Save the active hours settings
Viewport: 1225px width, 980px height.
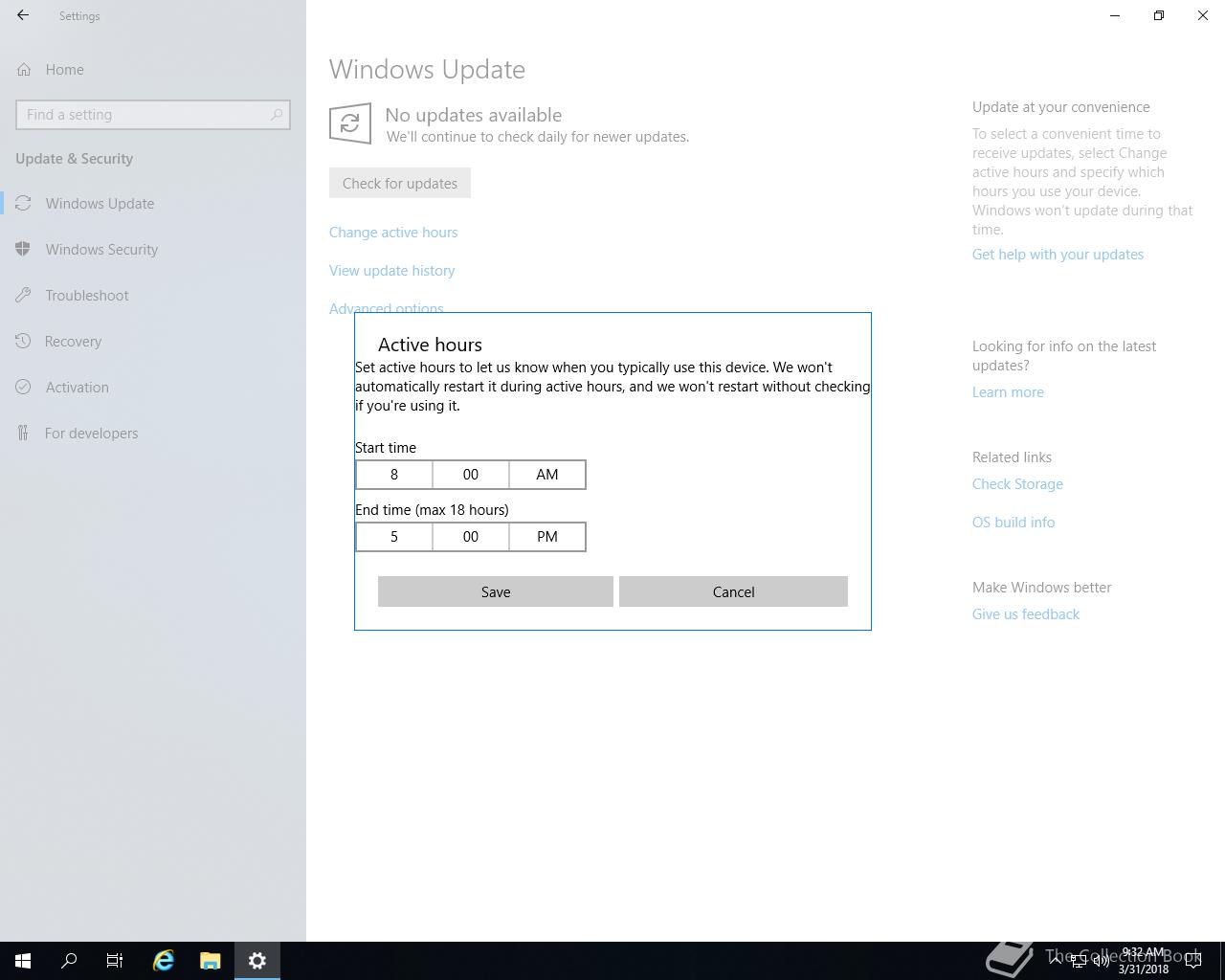[496, 591]
